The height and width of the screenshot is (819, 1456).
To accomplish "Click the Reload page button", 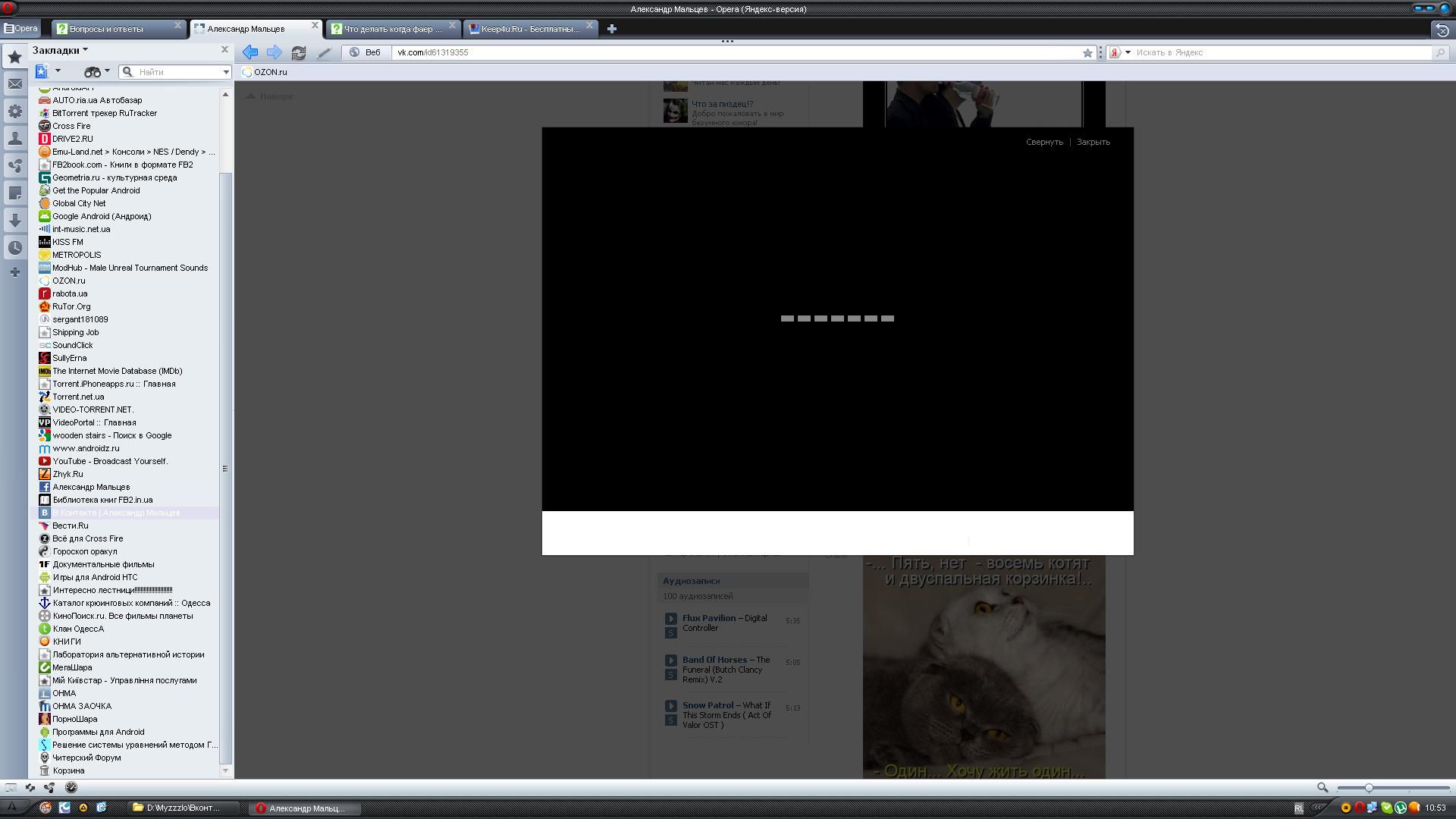I will coord(299,52).
